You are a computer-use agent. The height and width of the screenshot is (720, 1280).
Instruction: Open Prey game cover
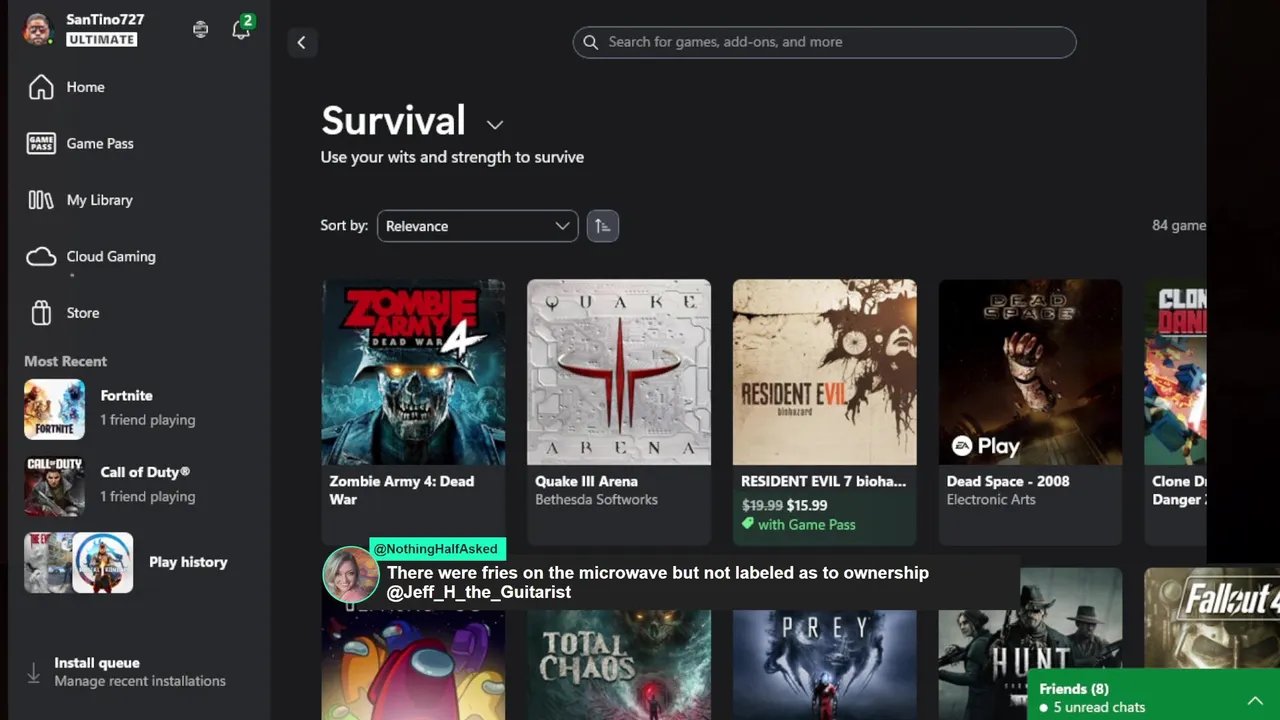click(824, 665)
